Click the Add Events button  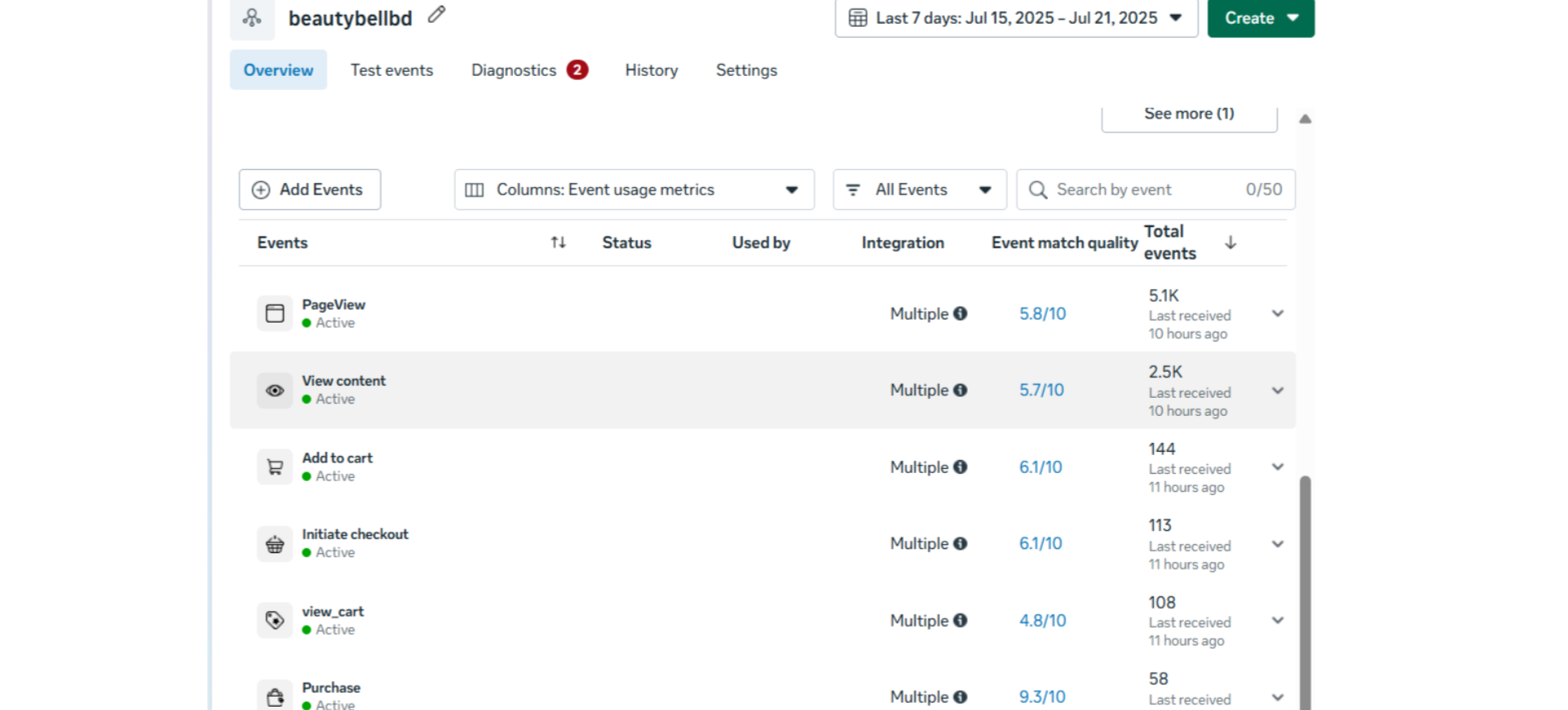[x=310, y=190]
